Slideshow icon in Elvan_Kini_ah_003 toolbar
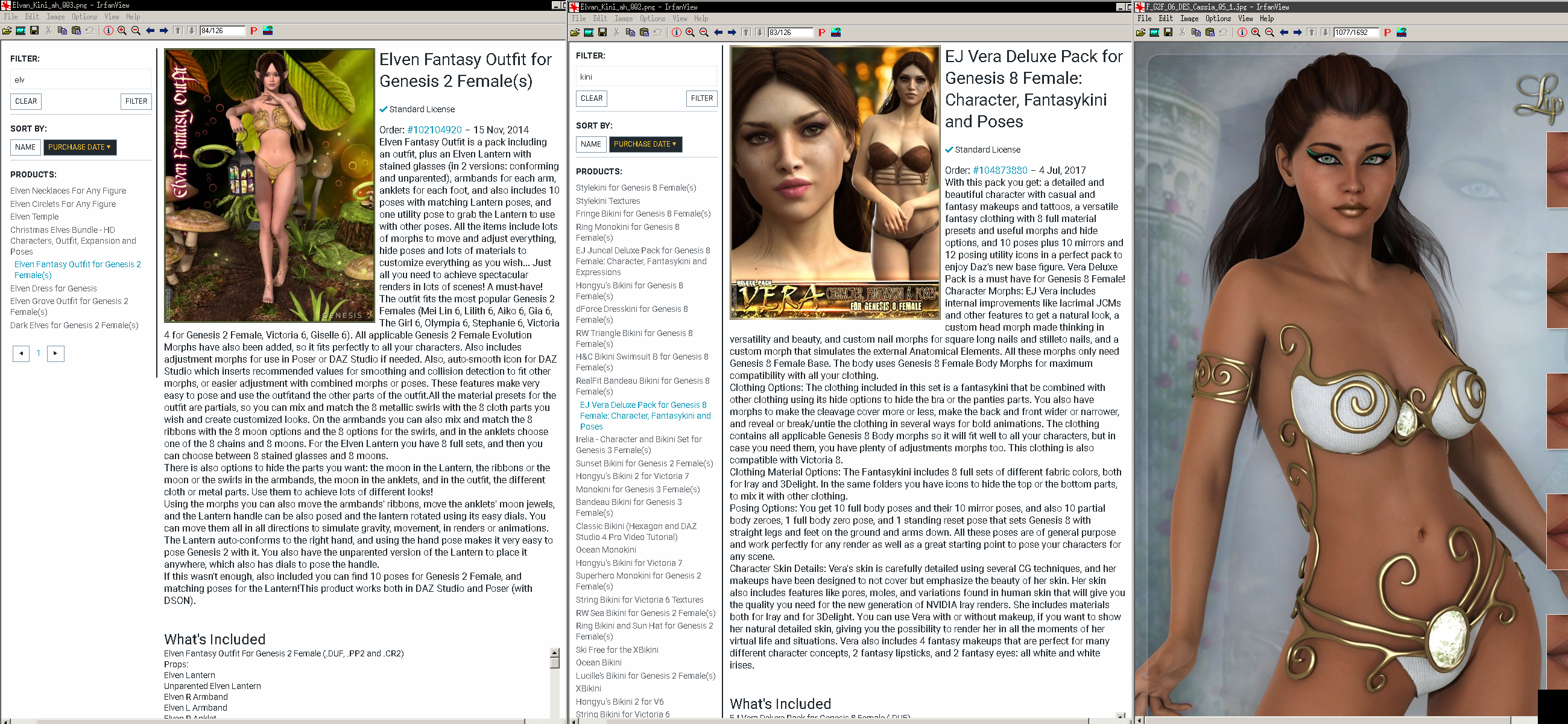The width and height of the screenshot is (1568, 724). coord(21,30)
